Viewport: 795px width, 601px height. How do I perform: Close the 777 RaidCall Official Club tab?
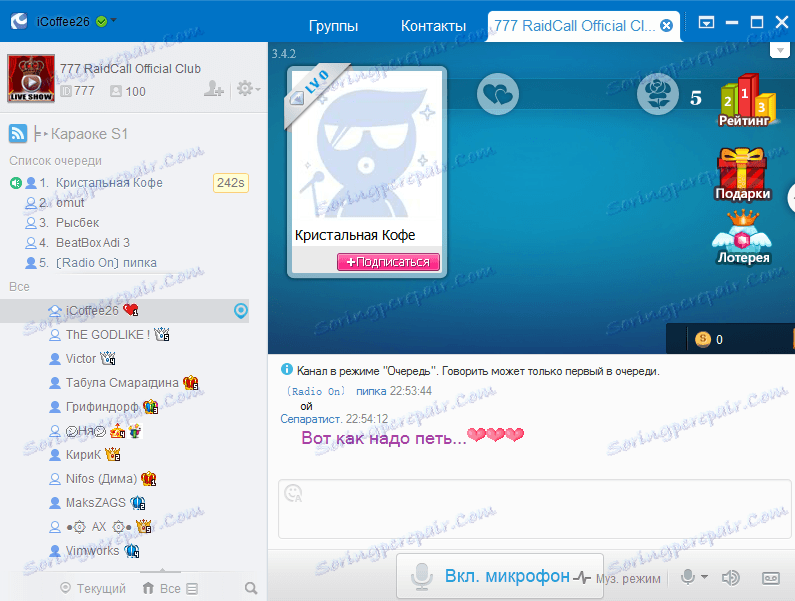[667, 25]
